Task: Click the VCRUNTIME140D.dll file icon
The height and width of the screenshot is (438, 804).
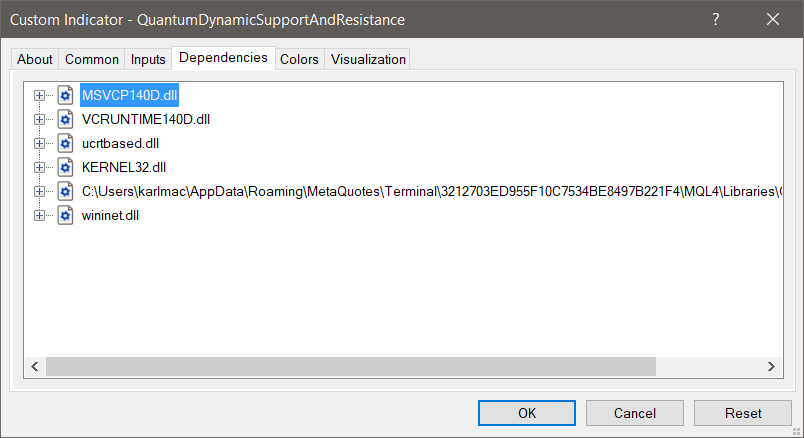Action: [66, 119]
